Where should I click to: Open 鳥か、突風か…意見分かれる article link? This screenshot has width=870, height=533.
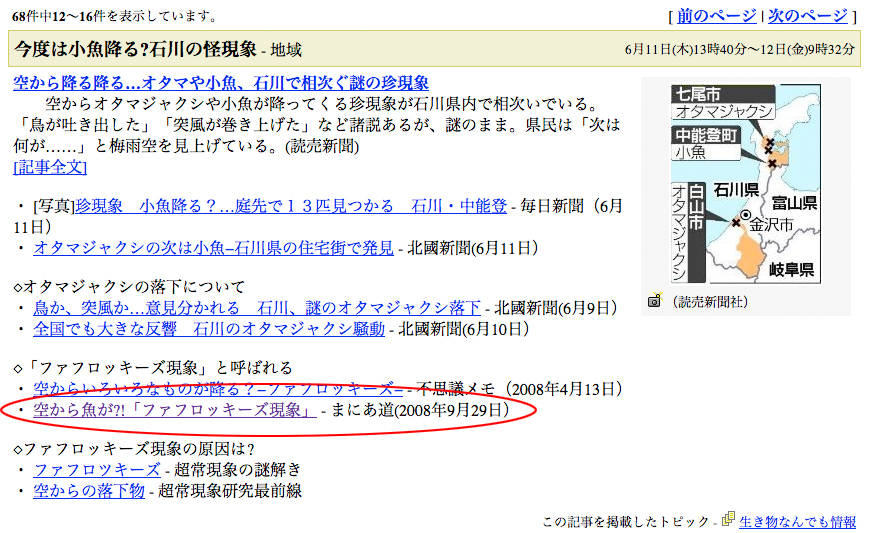(257, 308)
